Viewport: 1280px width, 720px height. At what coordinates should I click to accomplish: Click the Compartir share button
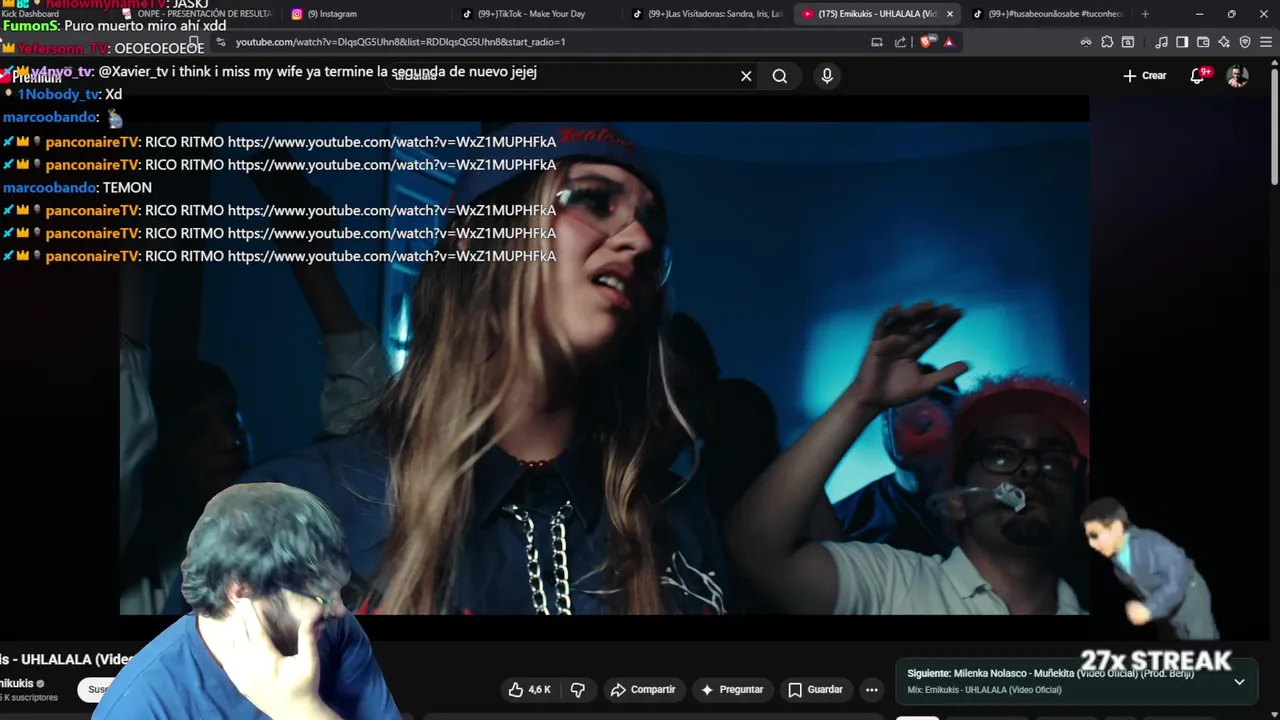point(643,690)
